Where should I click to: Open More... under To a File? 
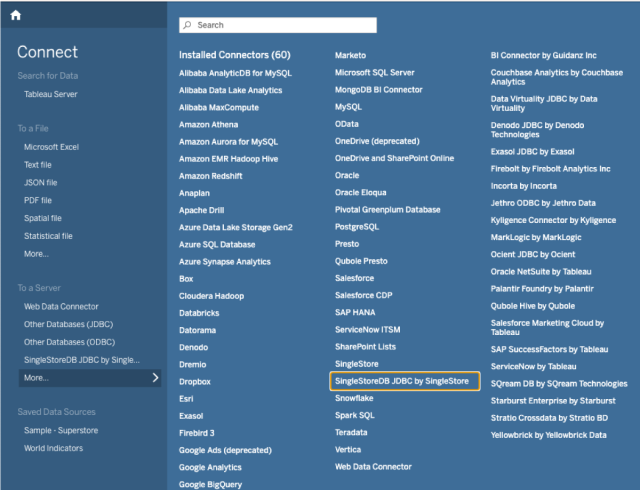pos(36,254)
